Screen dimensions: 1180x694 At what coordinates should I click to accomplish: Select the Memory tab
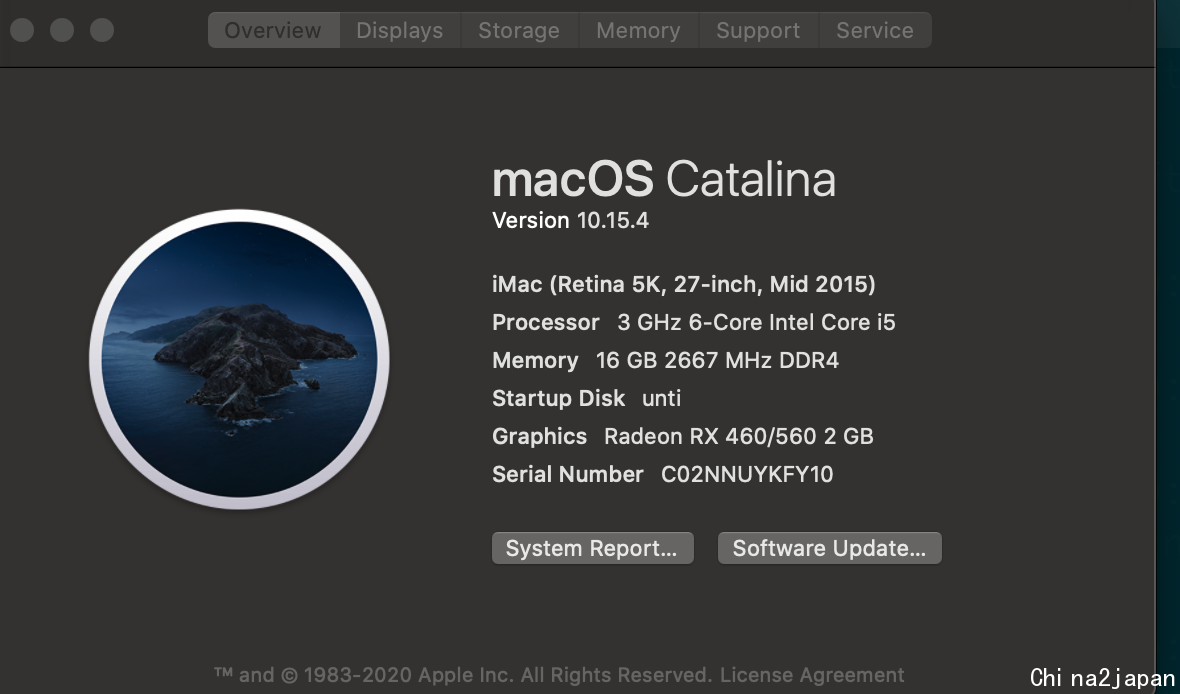tap(638, 30)
